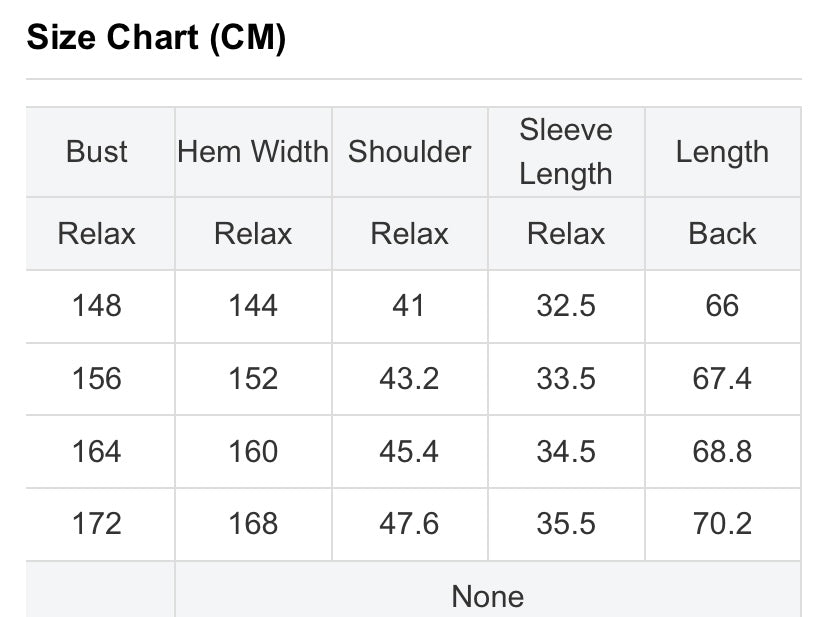823x617 pixels.
Task: Select the Shoulder column header
Action: 409,152
